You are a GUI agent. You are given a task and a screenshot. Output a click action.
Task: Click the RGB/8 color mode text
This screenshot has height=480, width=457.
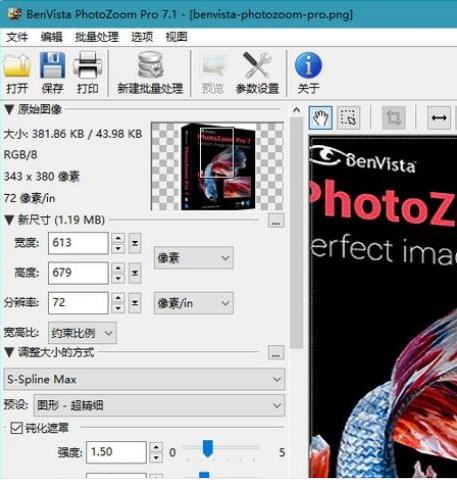click(20, 155)
